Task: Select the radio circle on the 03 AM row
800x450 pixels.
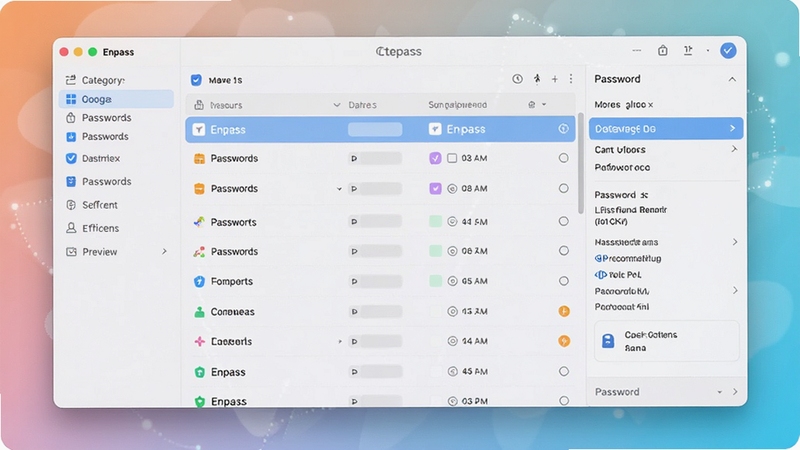Action: (x=563, y=158)
